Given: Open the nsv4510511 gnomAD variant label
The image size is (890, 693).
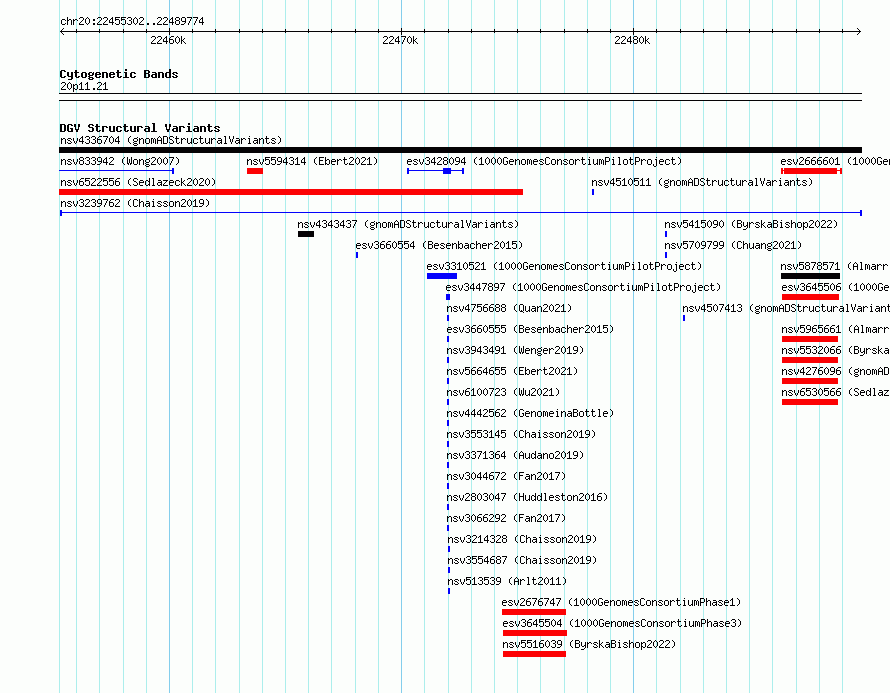Looking at the screenshot, I should (x=702, y=182).
